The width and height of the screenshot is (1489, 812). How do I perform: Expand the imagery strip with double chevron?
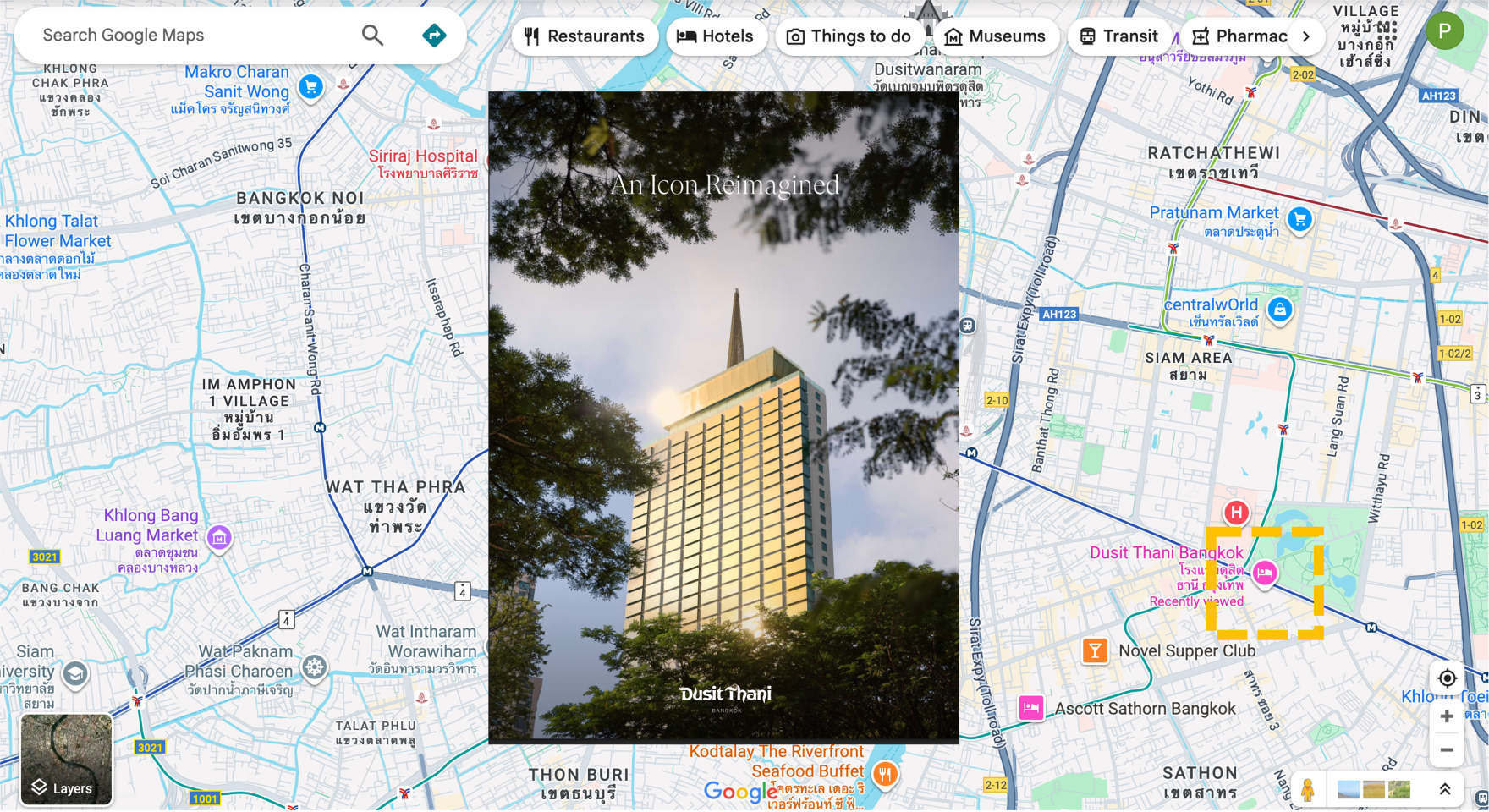click(x=1445, y=789)
